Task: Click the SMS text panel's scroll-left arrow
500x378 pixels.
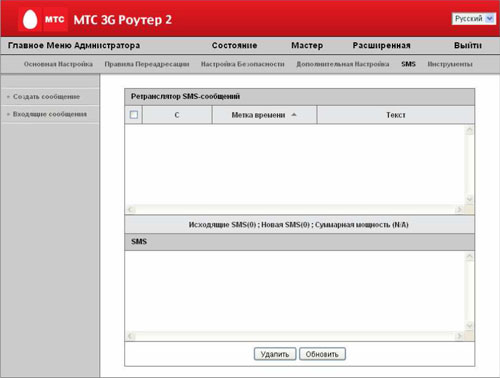Action: [x=131, y=336]
